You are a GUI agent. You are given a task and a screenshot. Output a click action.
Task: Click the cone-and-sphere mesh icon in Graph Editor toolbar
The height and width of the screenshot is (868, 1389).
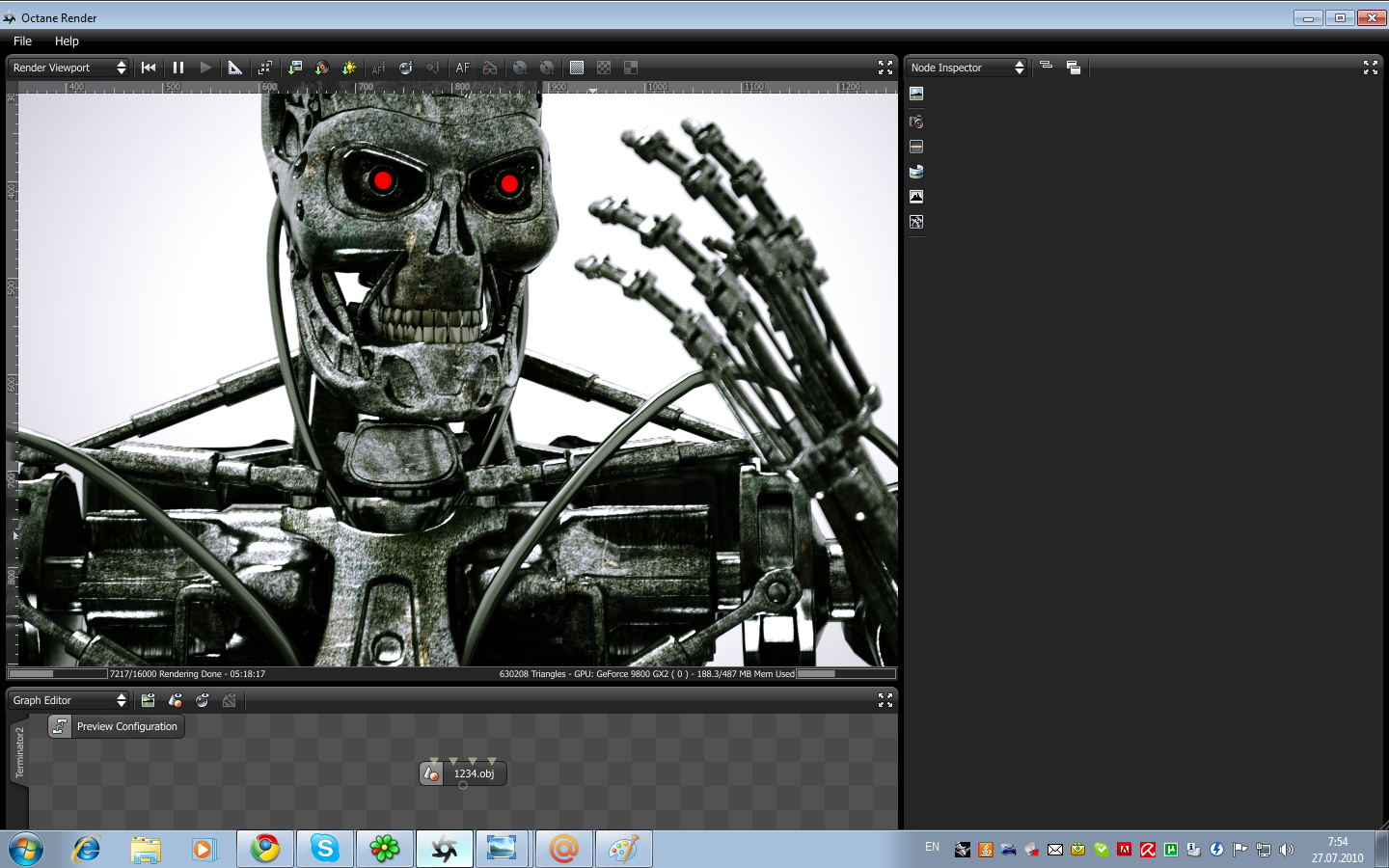176,700
